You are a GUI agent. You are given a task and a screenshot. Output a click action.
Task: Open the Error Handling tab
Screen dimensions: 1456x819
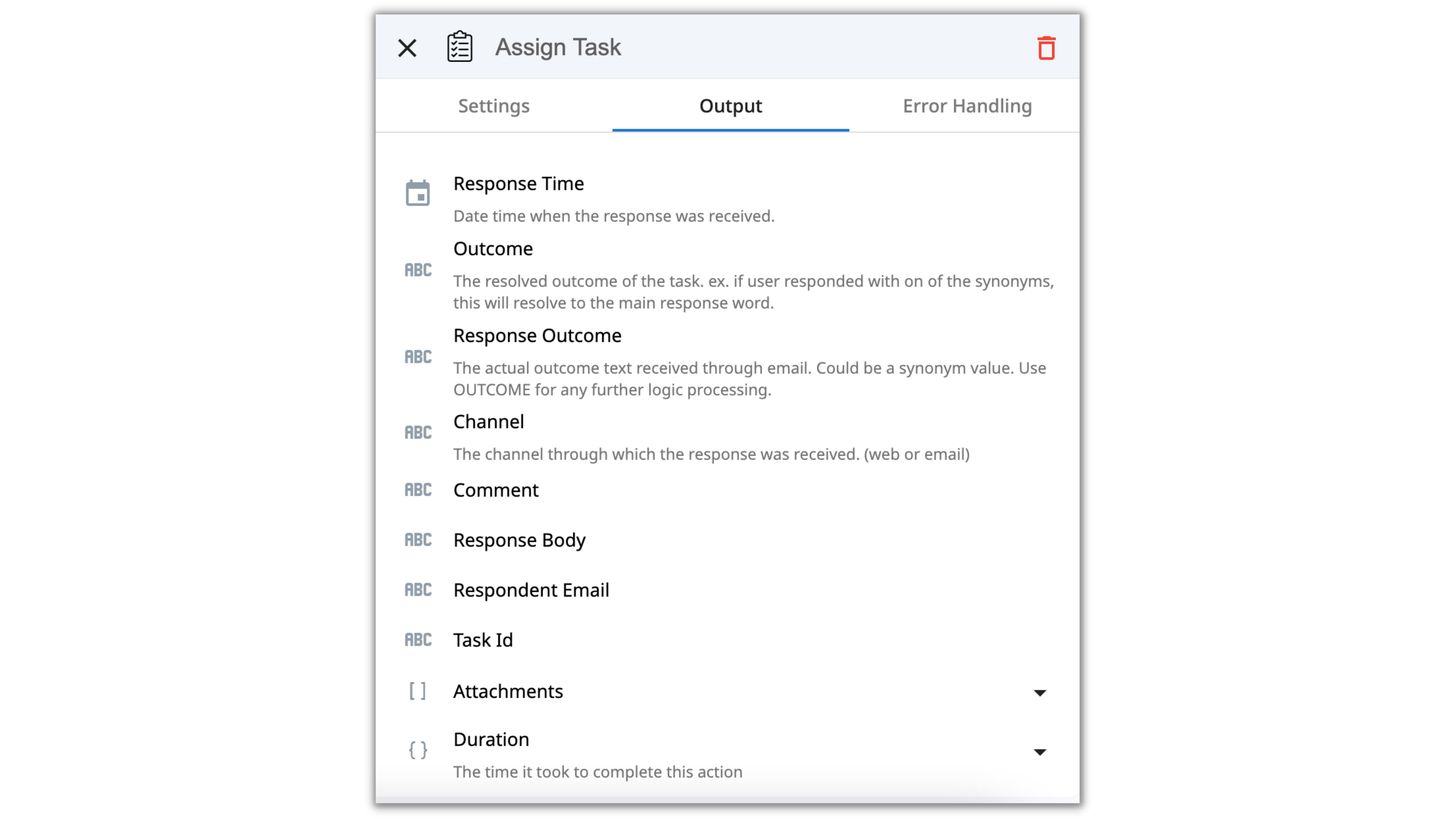click(x=967, y=106)
